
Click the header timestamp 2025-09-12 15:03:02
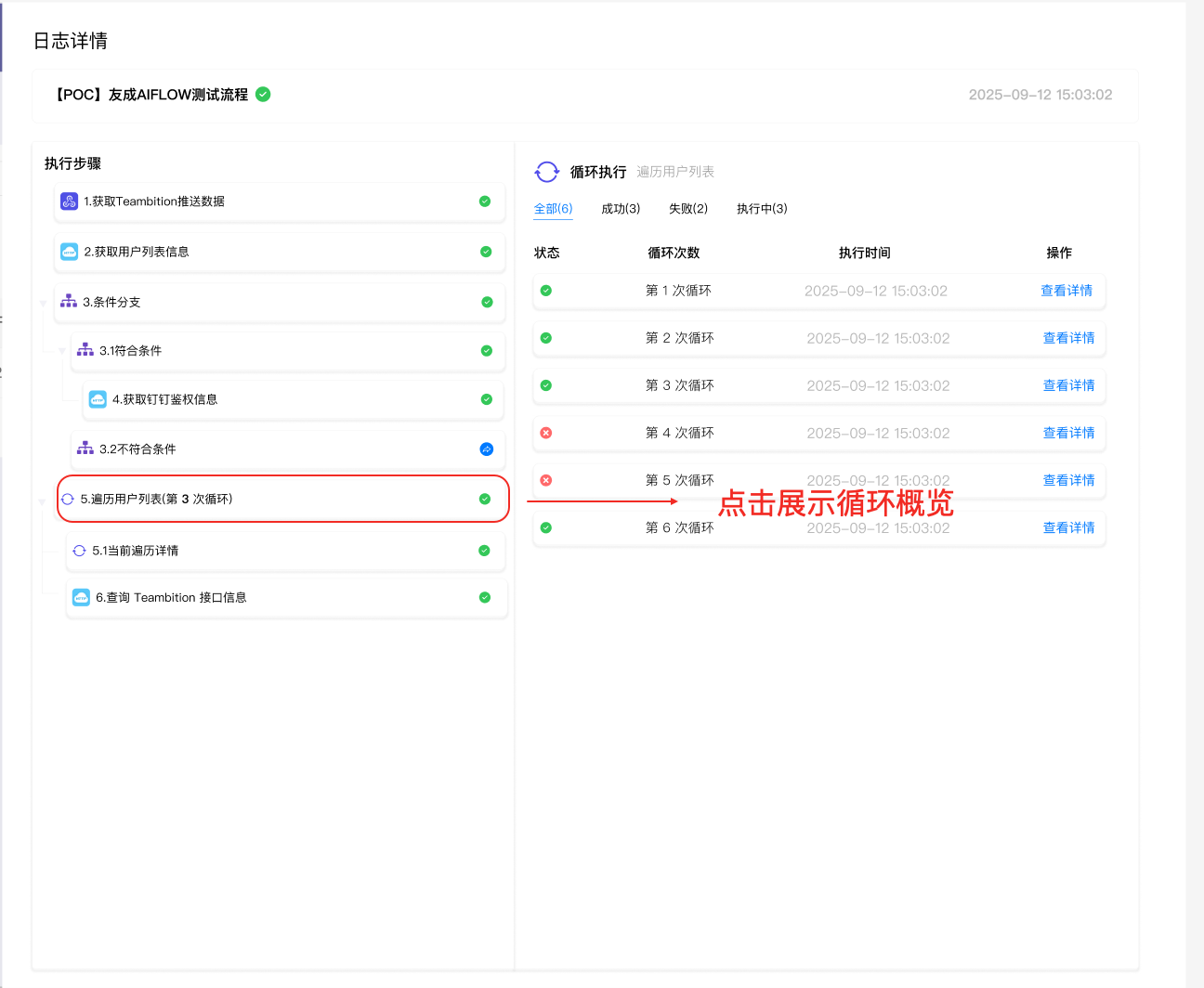1040,95
